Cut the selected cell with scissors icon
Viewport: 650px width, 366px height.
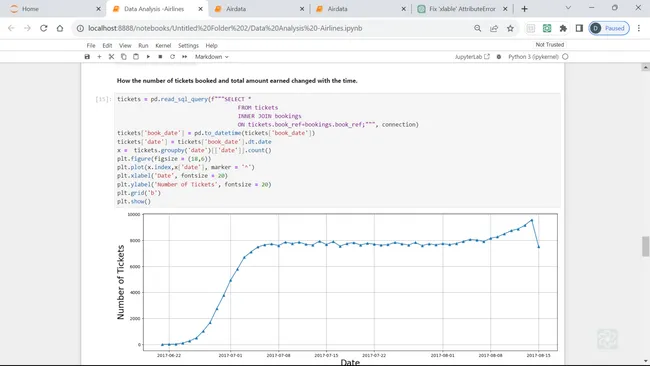tap(111, 57)
